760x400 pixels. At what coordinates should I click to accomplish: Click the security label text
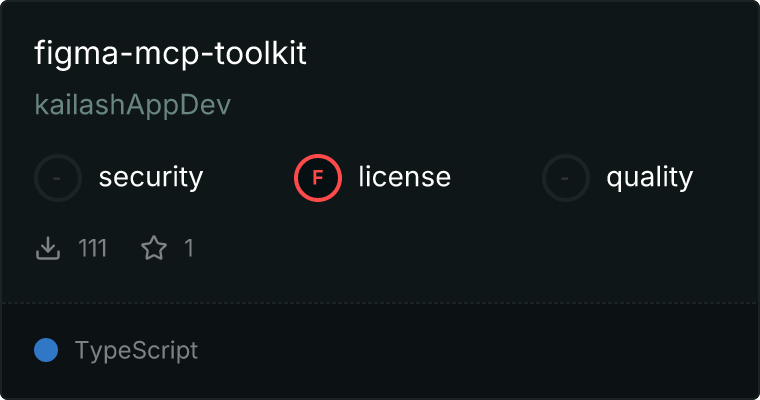click(151, 177)
